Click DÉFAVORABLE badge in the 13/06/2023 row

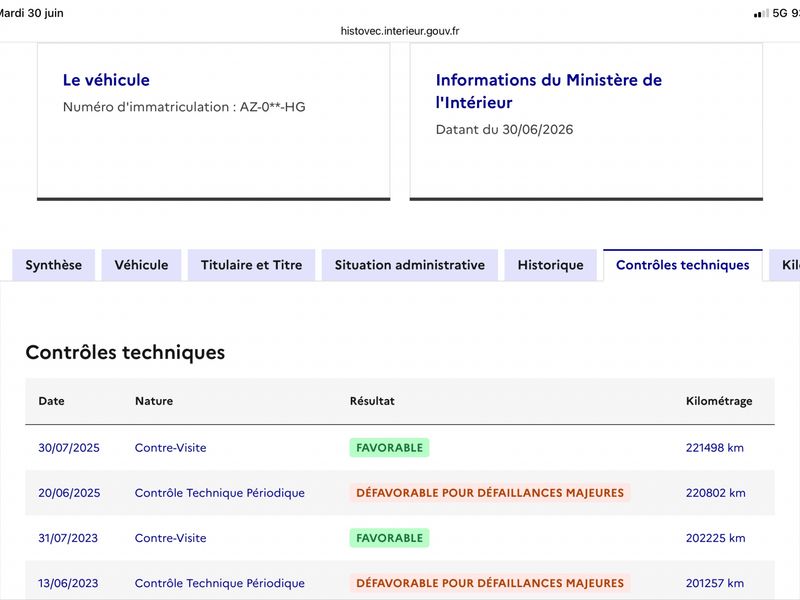click(x=490, y=583)
